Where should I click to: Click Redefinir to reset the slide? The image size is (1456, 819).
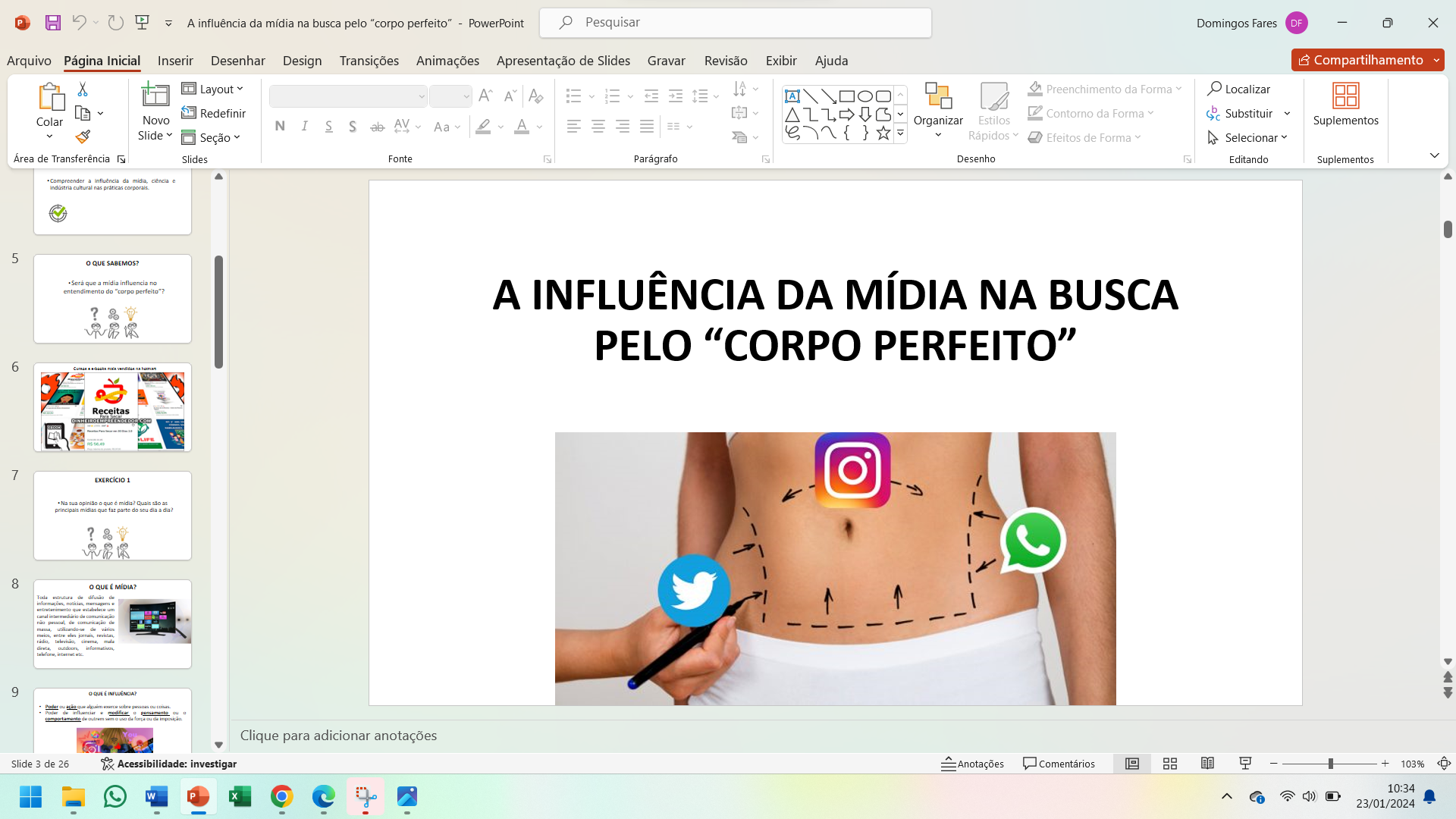pos(214,113)
